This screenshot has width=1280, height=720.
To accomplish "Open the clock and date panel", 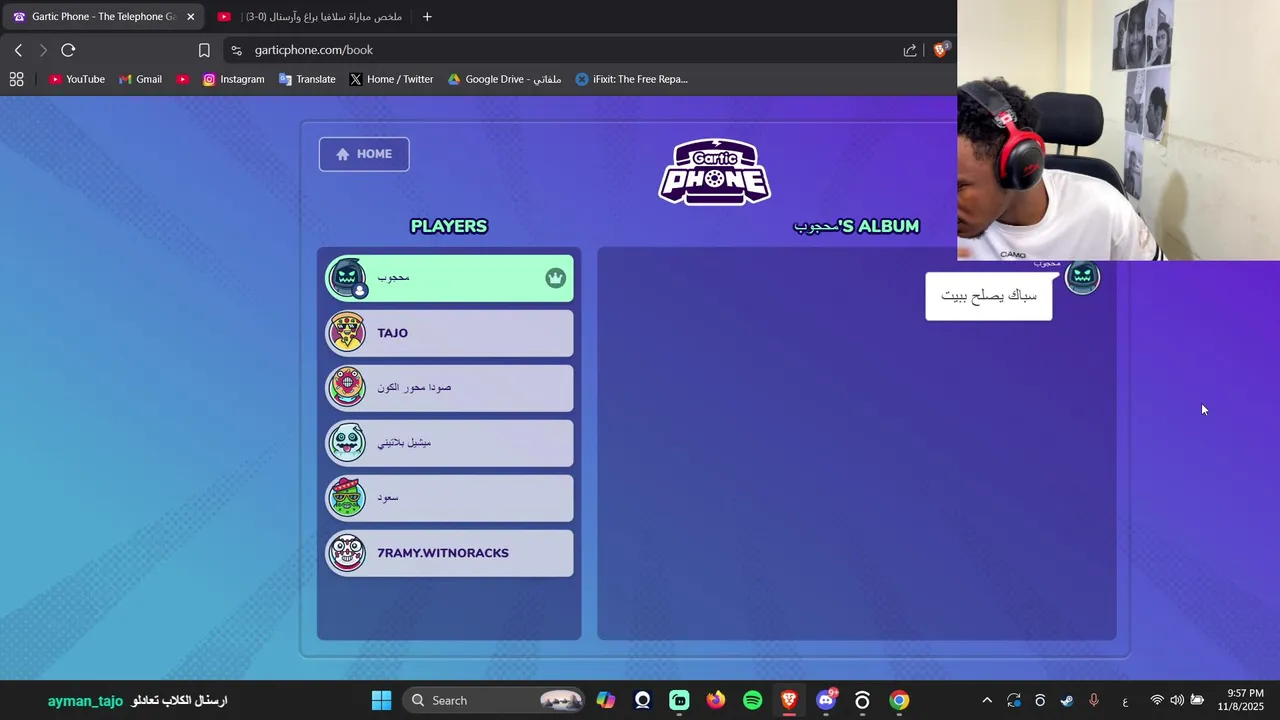I will point(1240,700).
